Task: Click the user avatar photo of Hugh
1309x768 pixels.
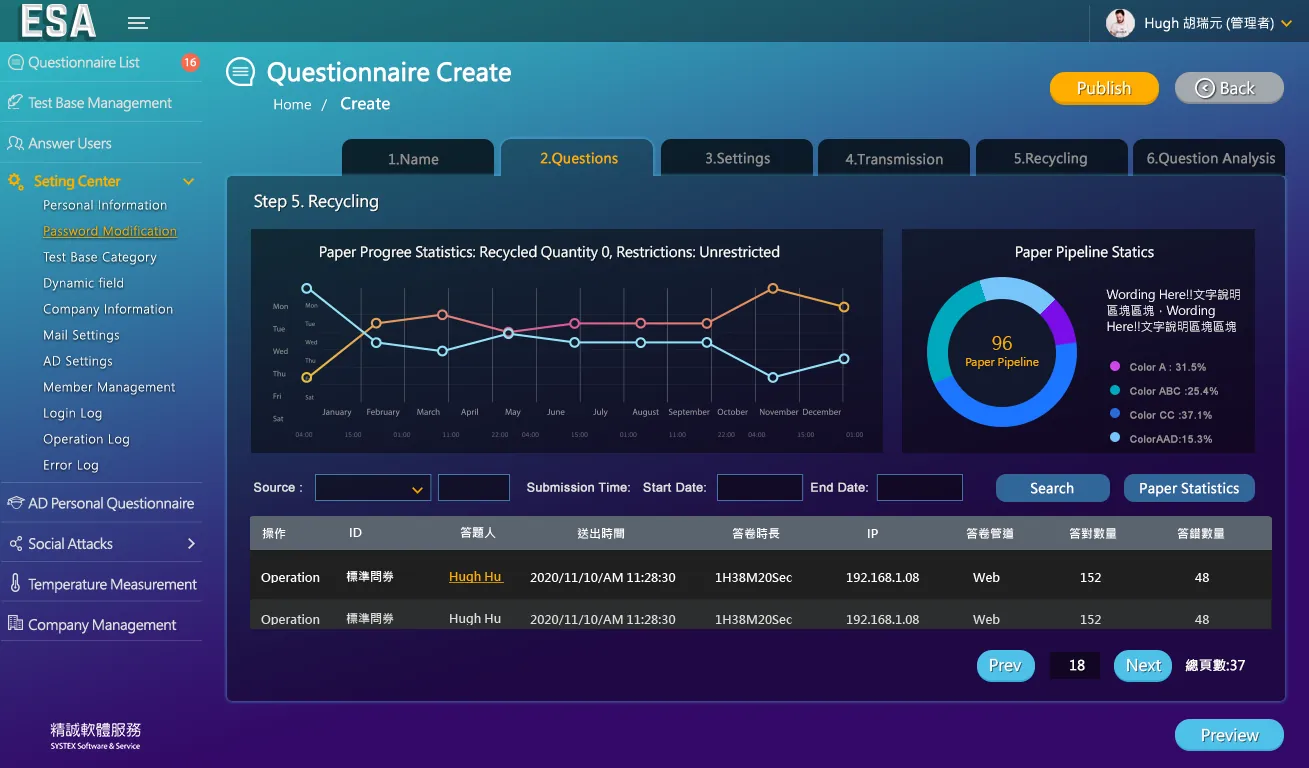Action: (1120, 23)
